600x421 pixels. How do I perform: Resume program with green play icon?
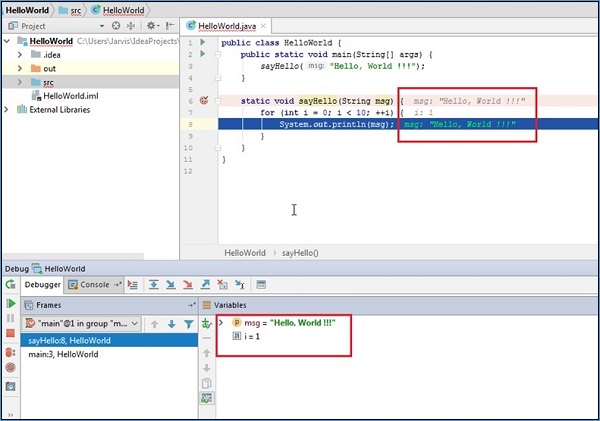(11, 304)
